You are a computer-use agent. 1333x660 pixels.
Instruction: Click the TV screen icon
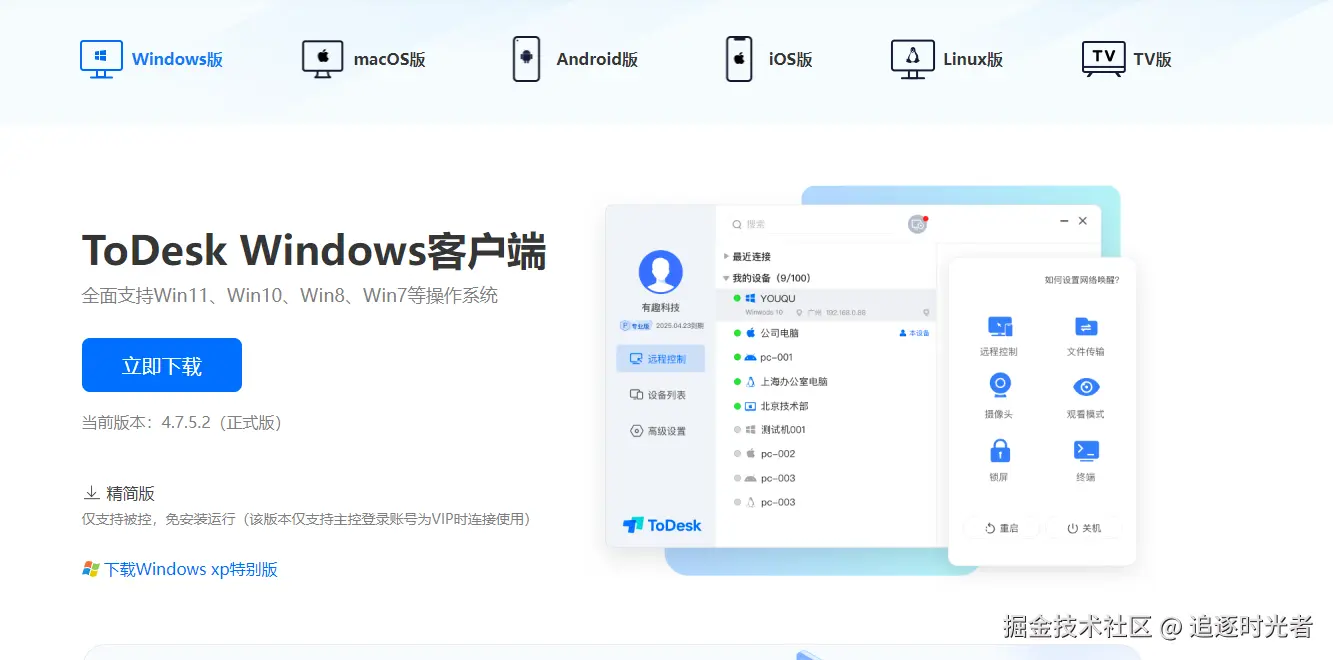pyautogui.click(x=1103, y=59)
